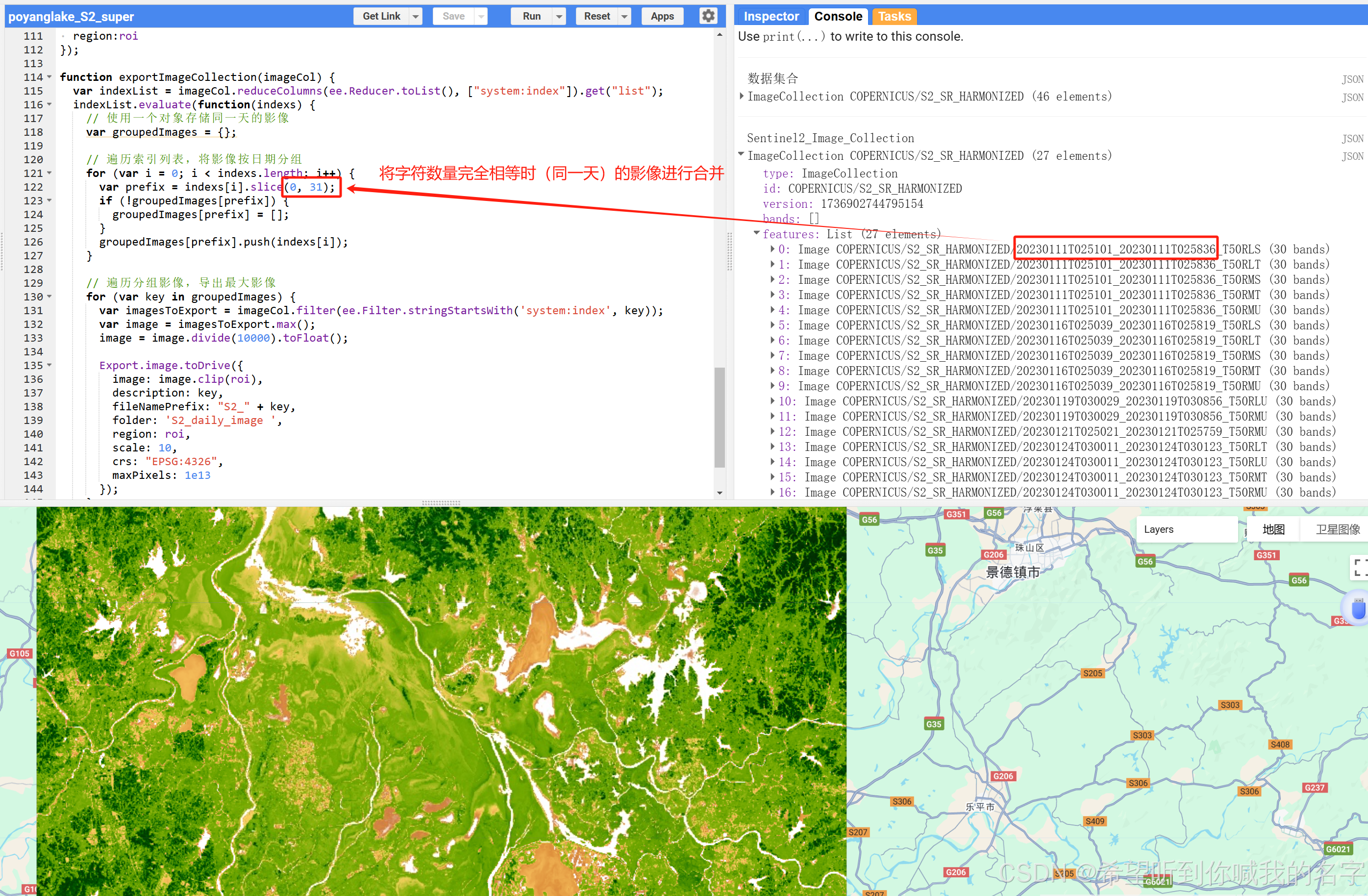Open the Get Link dropdown arrow
Image resolution: width=1368 pixels, height=896 pixels.
[x=416, y=17]
